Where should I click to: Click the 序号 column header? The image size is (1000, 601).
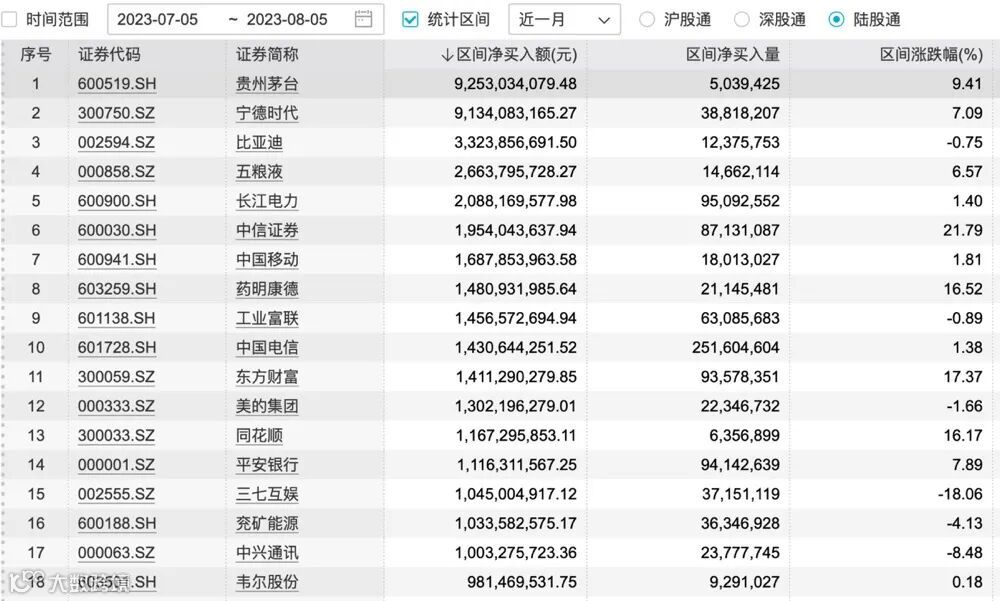(x=36, y=55)
